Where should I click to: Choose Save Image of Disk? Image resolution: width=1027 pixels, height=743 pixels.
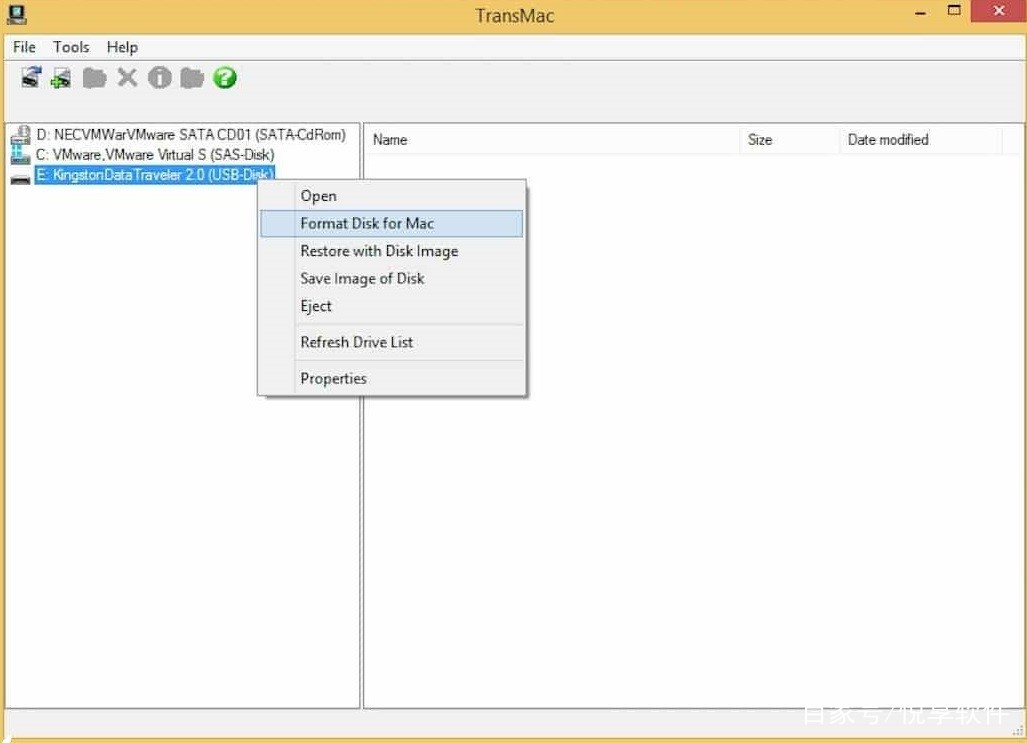click(x=392, y=278)
